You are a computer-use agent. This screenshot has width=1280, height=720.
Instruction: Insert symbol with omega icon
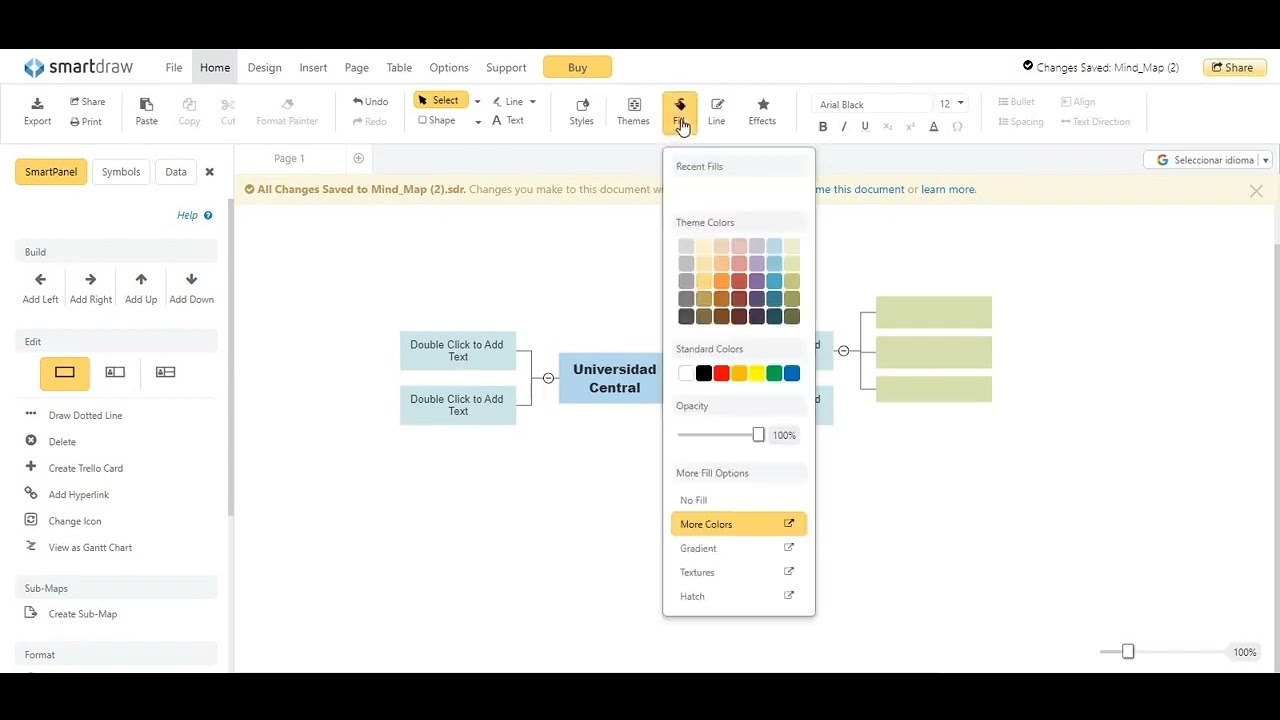tap(957, 127)
